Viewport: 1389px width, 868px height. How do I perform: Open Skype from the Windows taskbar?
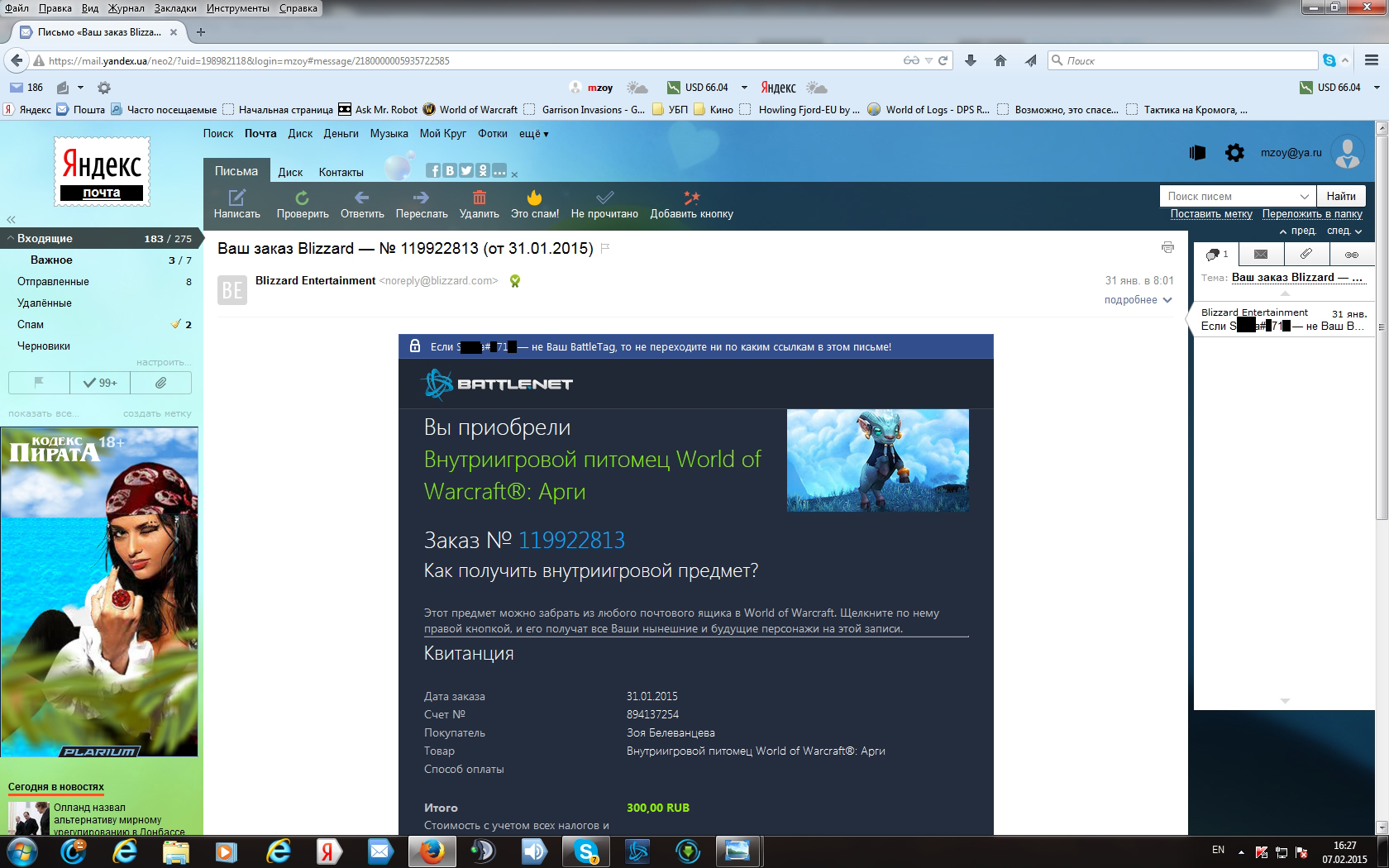click(x=586, y=851)
